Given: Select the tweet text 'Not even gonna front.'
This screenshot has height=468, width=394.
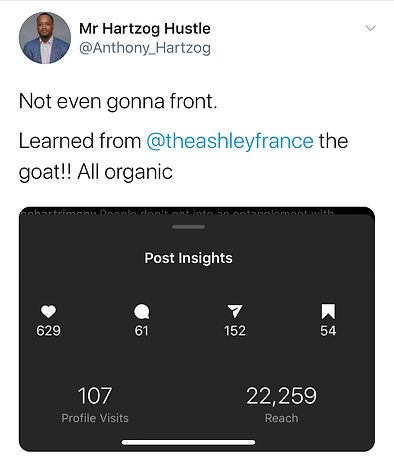Looking at the screenshot, I should point(118,101).
